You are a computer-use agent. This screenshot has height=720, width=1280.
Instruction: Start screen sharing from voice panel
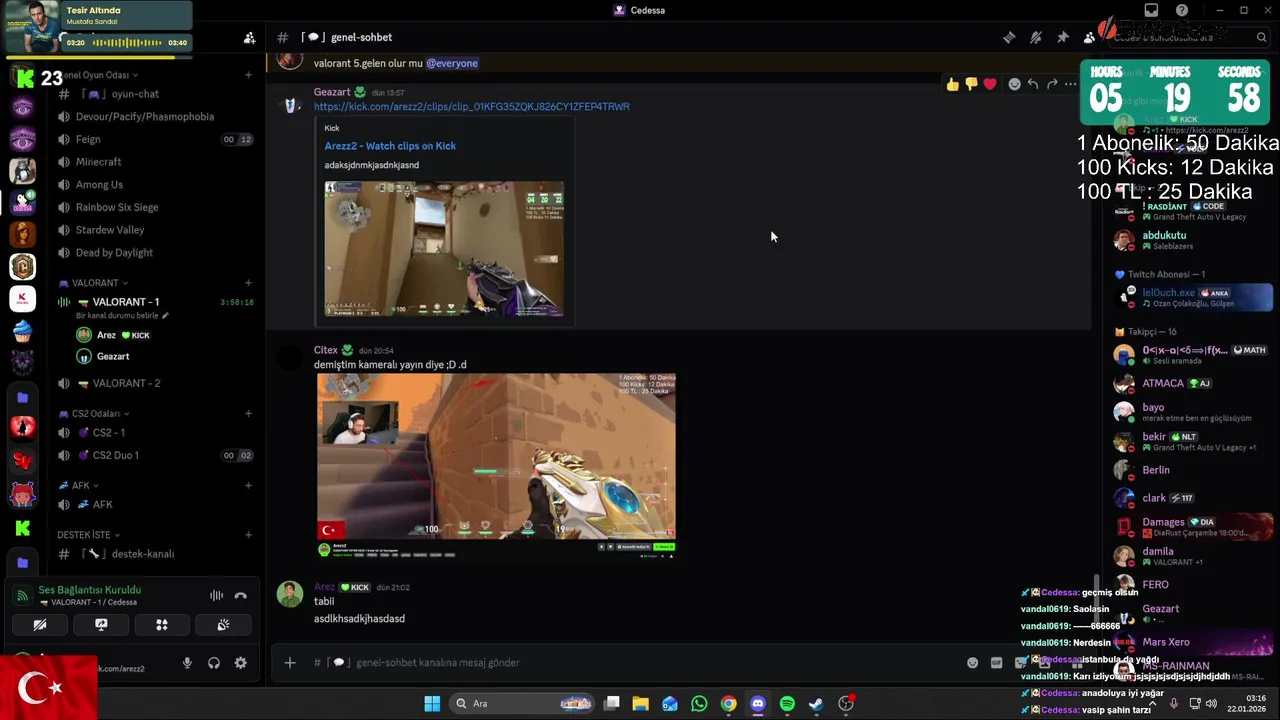[x=101, y=625]
